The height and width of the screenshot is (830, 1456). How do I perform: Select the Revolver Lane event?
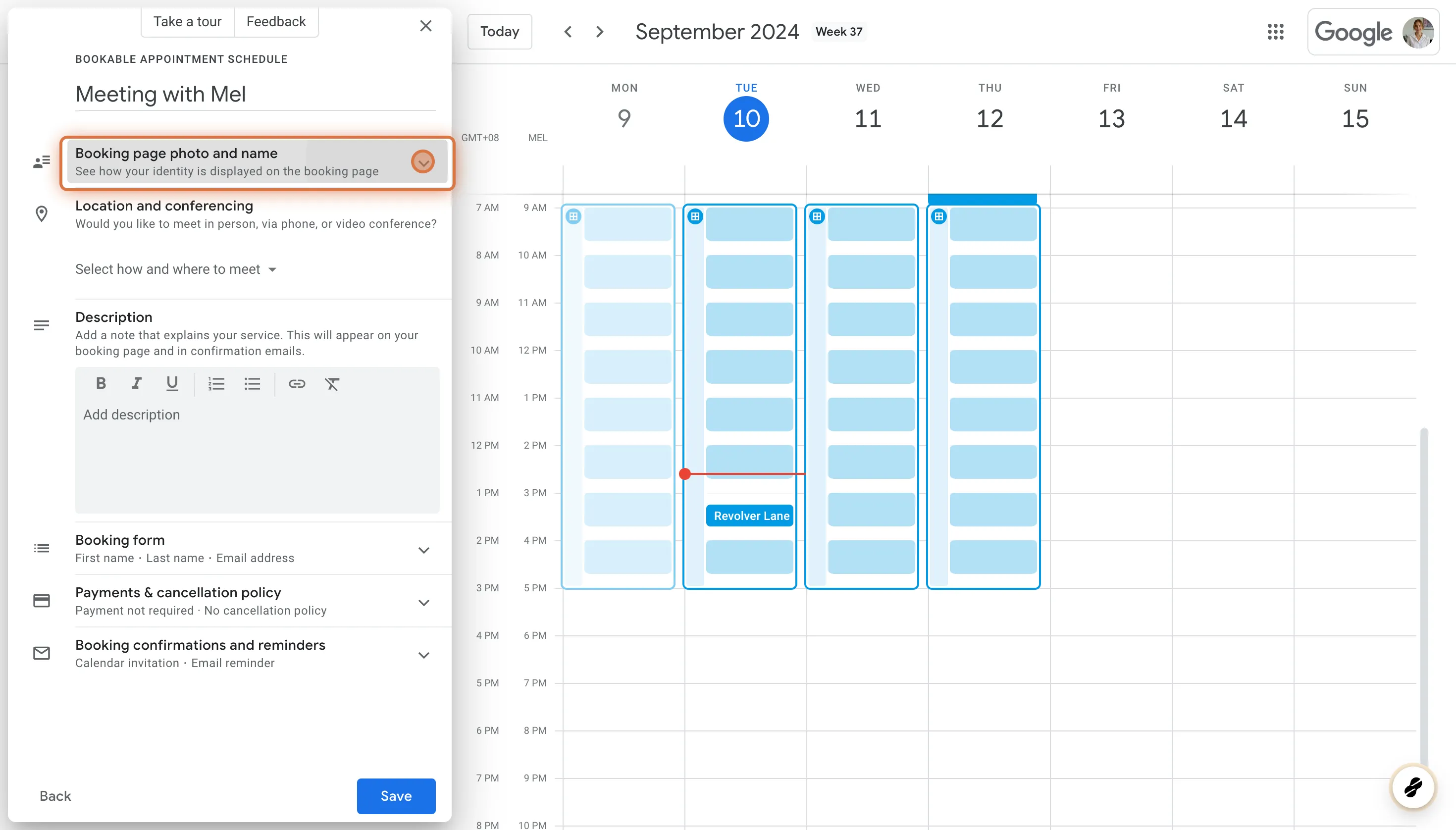click(749, 515)
